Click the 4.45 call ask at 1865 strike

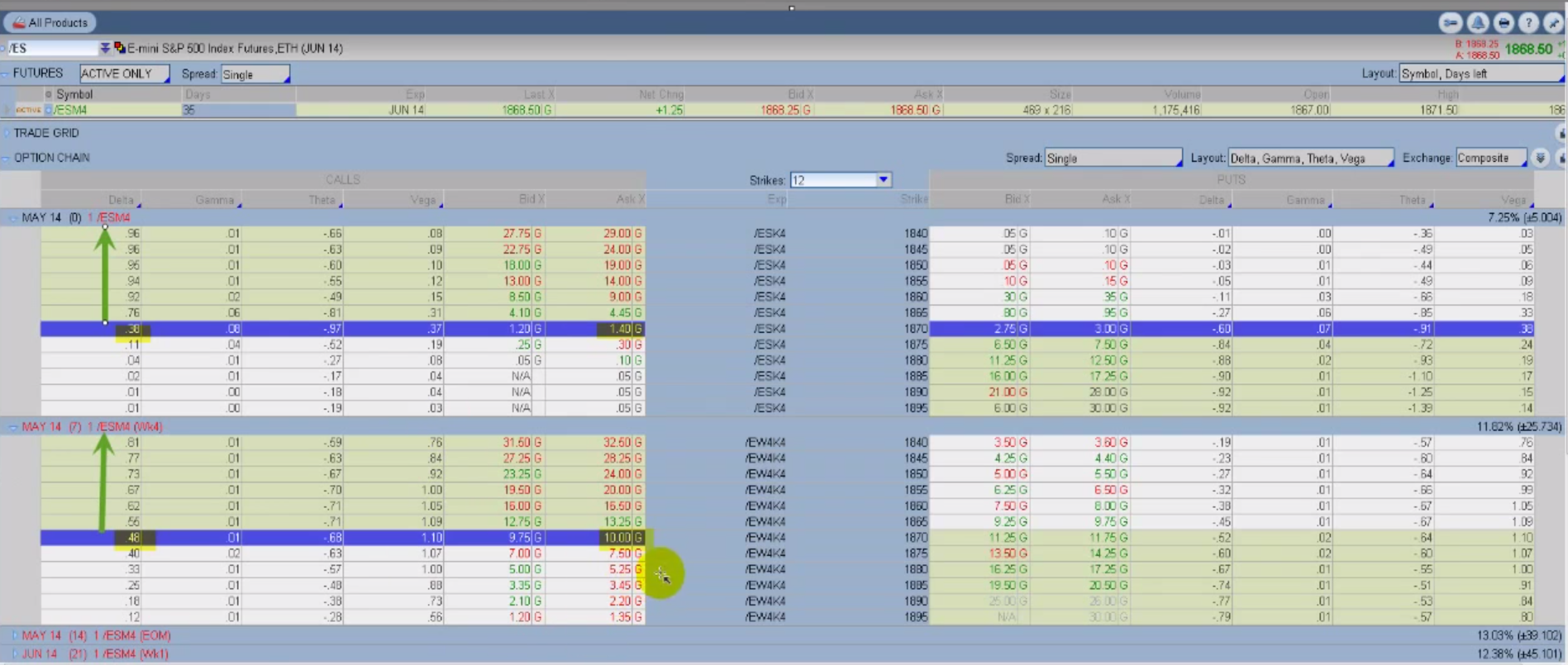[x=620, y=313]
